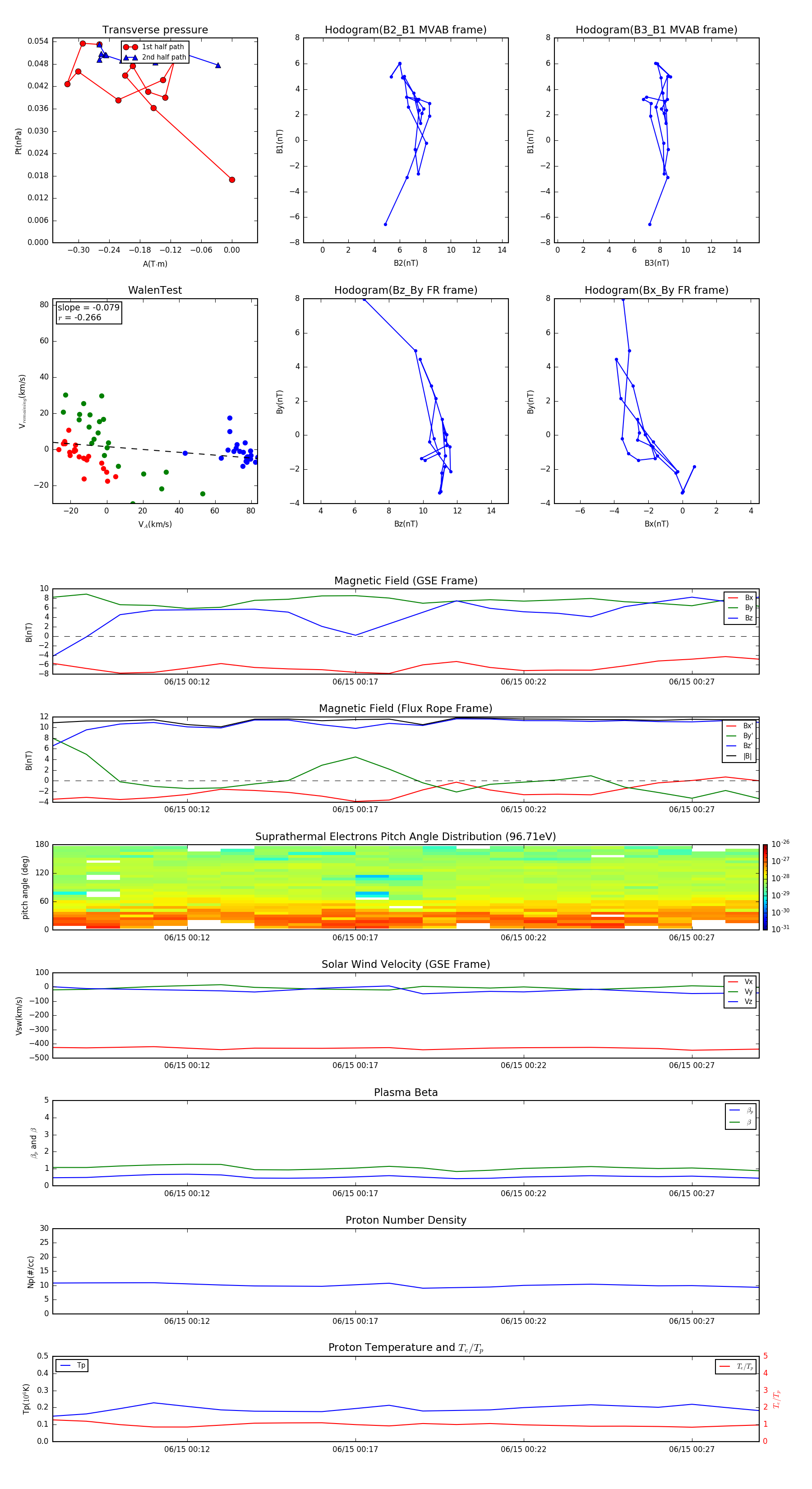Screen dimensions: 812x1489
Task: Click the 'Bz' legend entry in the GSE magnetic field panel
Action: pos(740,618)
